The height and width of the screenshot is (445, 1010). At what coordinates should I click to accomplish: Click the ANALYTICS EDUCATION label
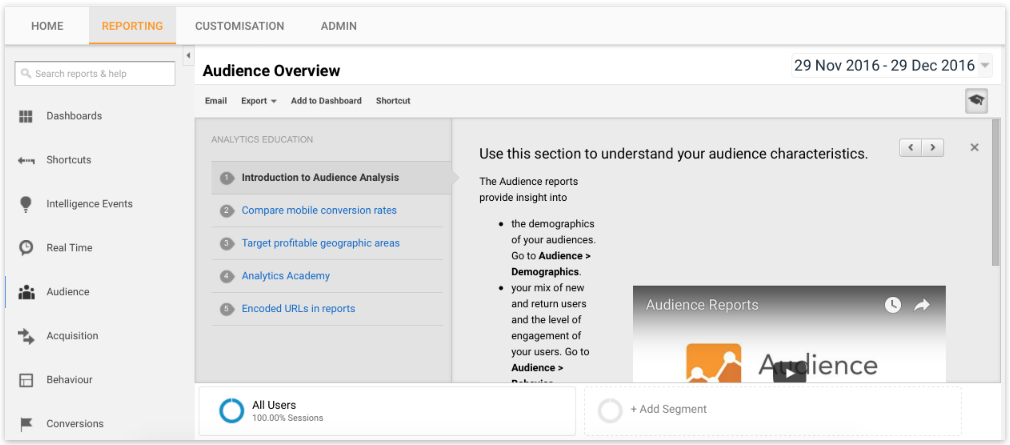pos(262,140)
